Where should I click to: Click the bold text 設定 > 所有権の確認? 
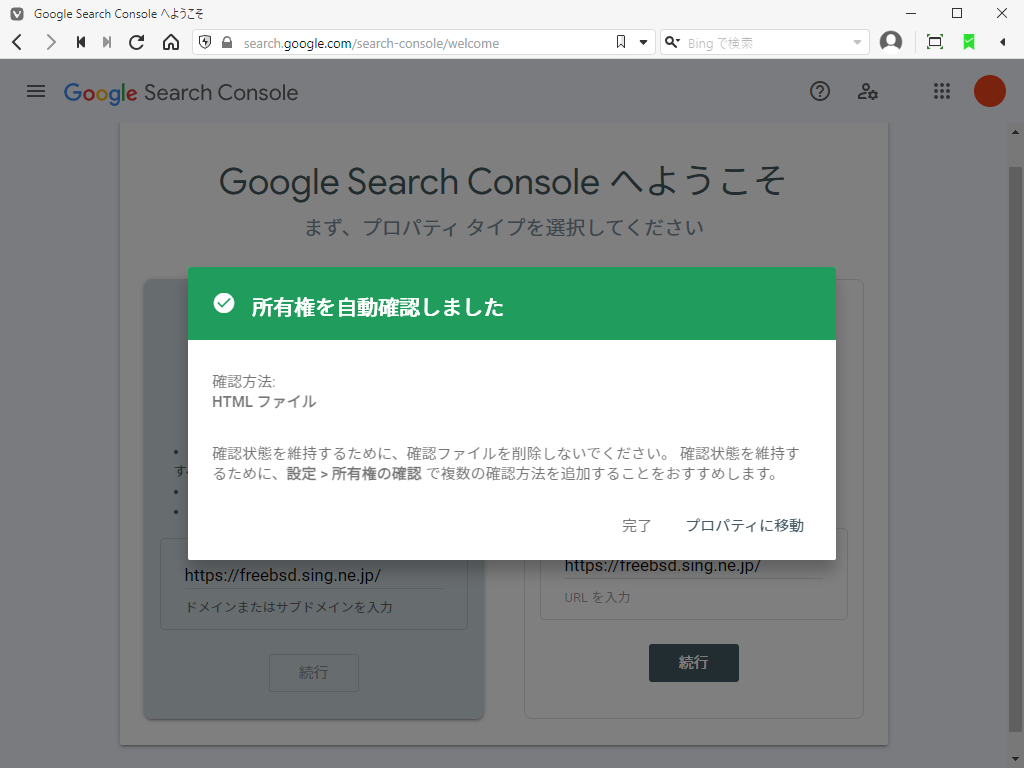pyautogui.click(x=354, y=473)
